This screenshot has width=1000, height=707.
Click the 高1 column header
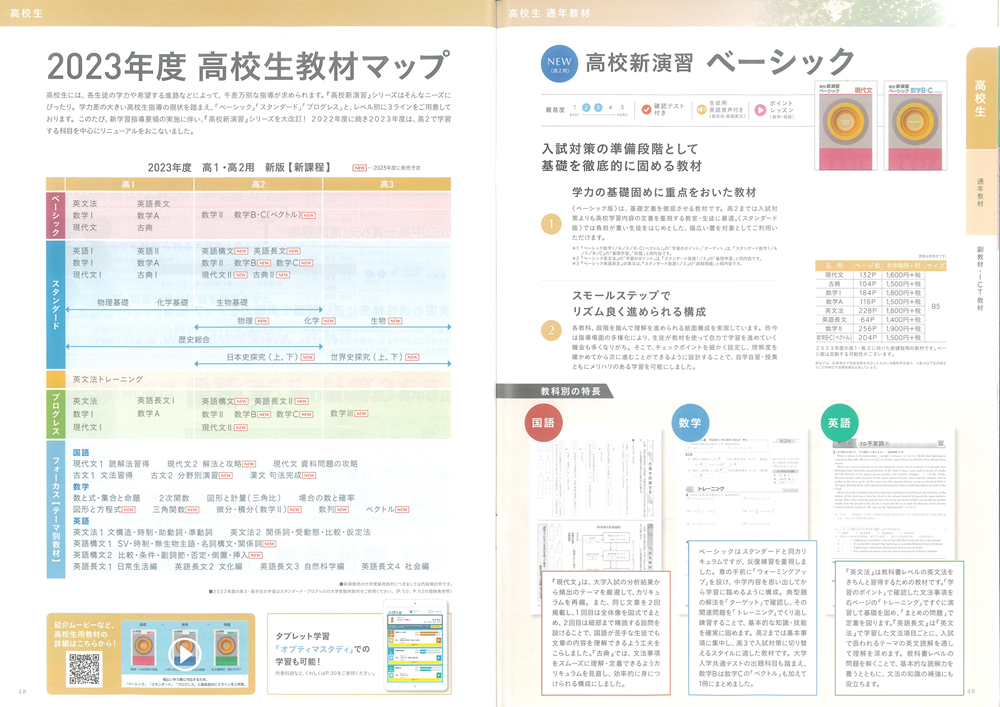pyautogui.click(x=129, y=184)
